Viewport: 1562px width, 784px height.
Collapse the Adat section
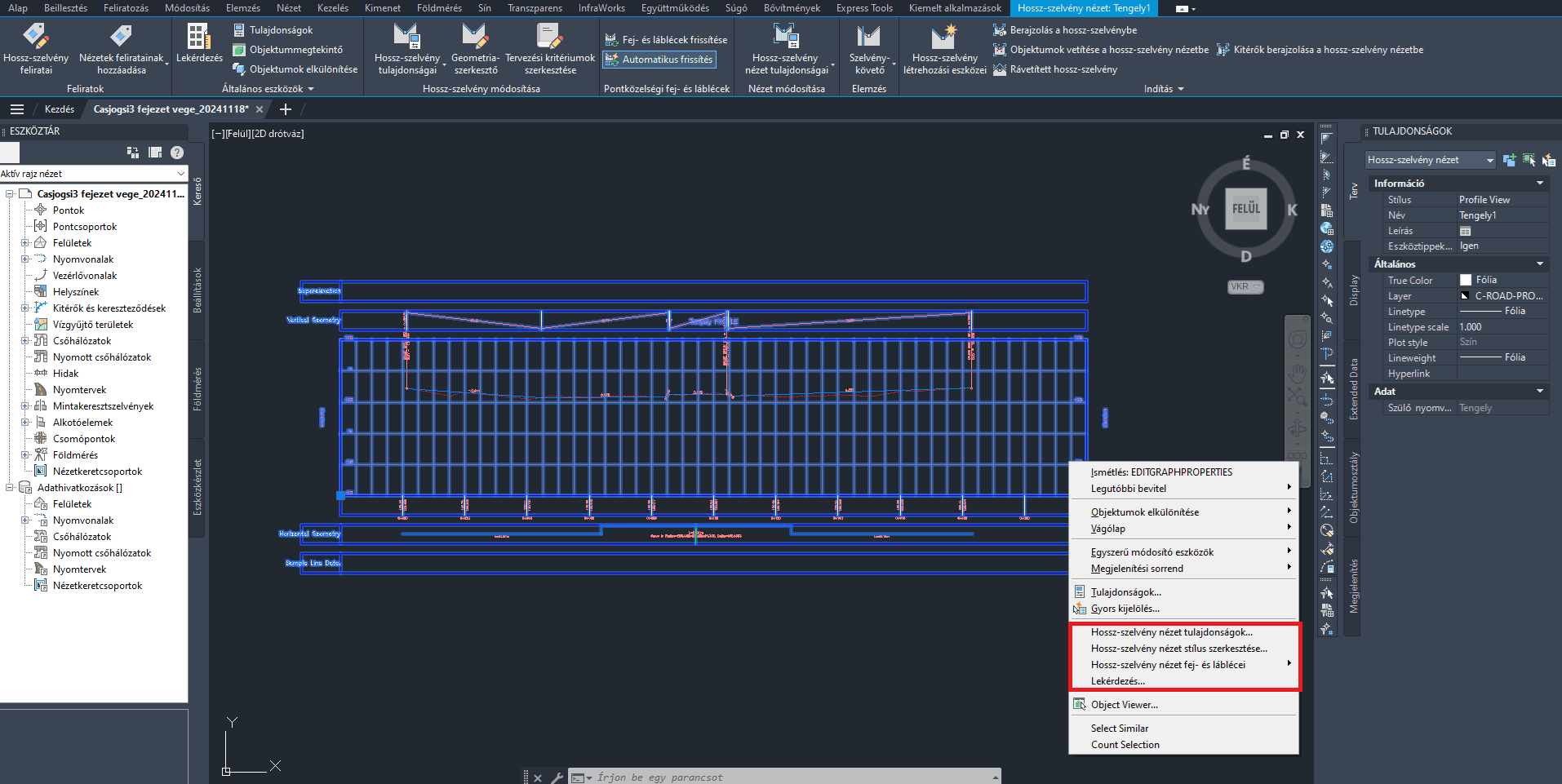1540,392
